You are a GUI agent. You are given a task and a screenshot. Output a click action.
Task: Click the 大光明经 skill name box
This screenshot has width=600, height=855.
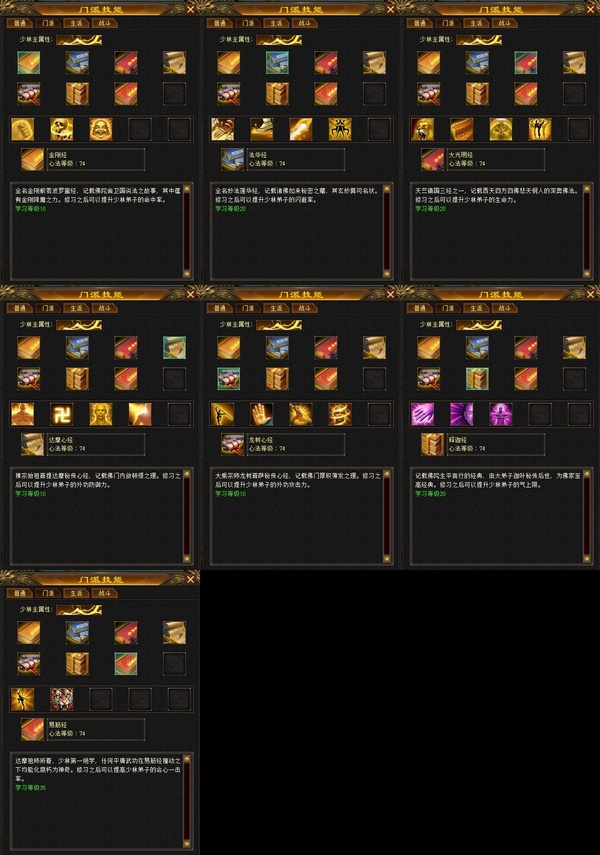pyautogui.click(x=496, y=159)
